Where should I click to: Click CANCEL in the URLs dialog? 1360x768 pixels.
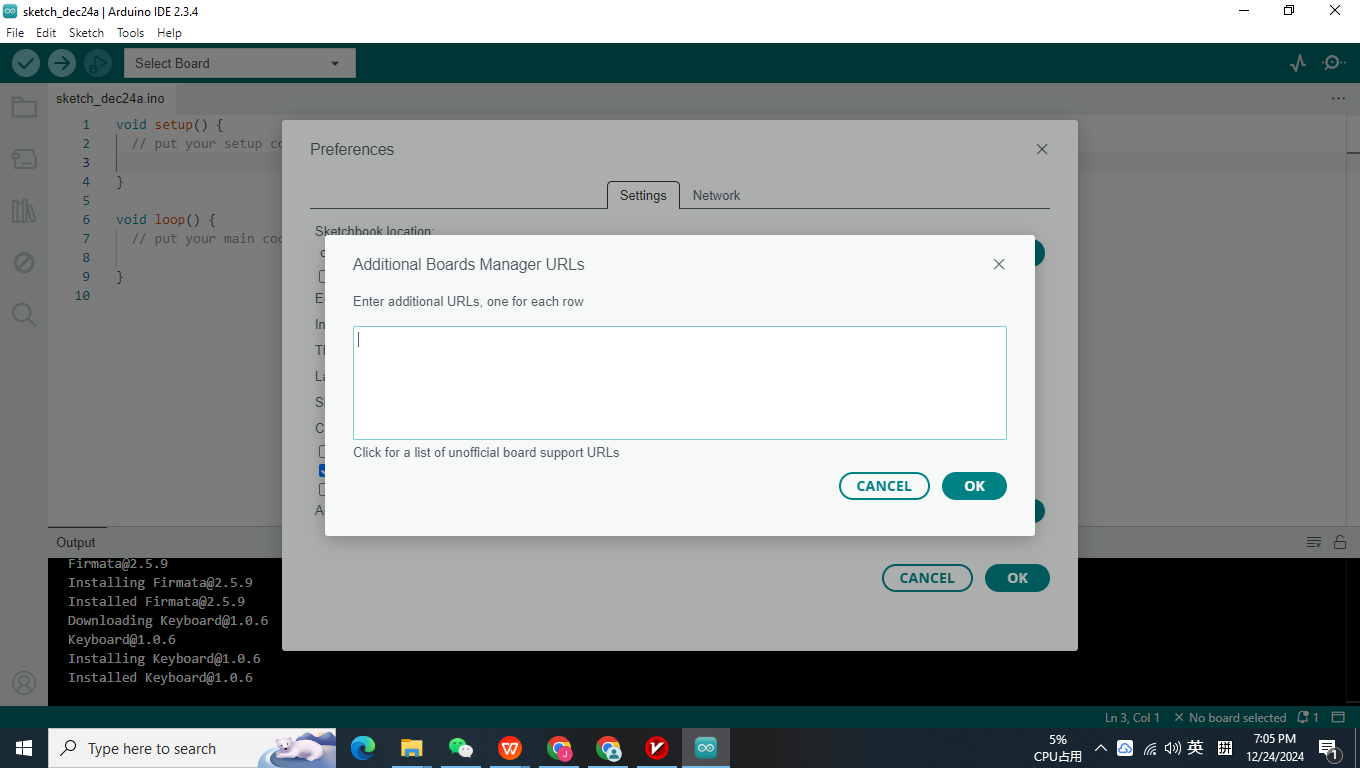[884, 486]
